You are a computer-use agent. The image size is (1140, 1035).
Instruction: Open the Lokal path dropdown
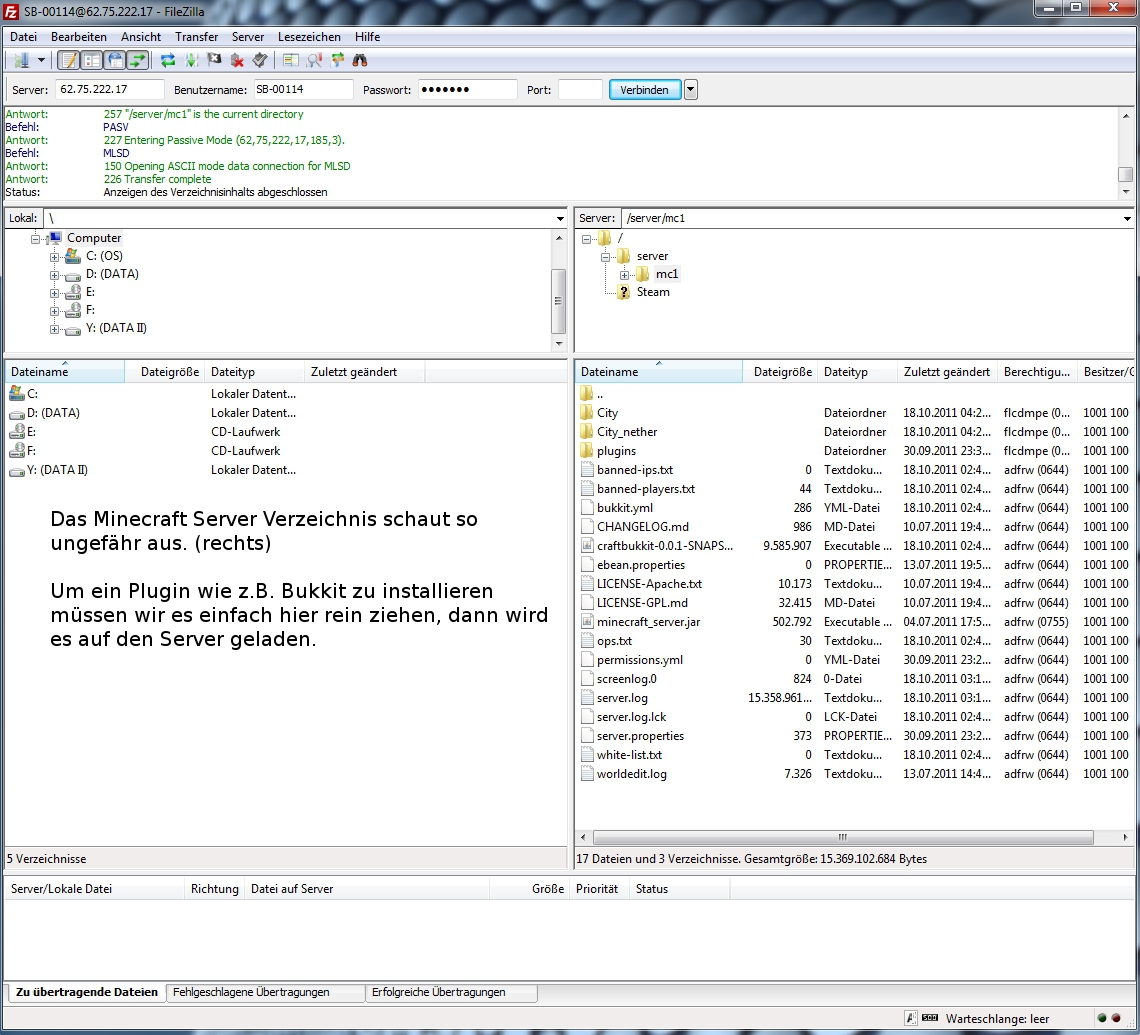pos(560,218)
